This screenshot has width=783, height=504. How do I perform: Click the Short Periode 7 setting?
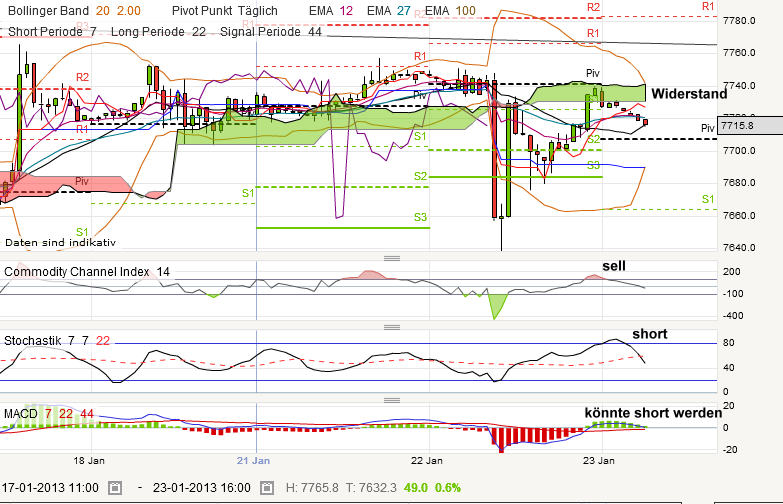52,31
